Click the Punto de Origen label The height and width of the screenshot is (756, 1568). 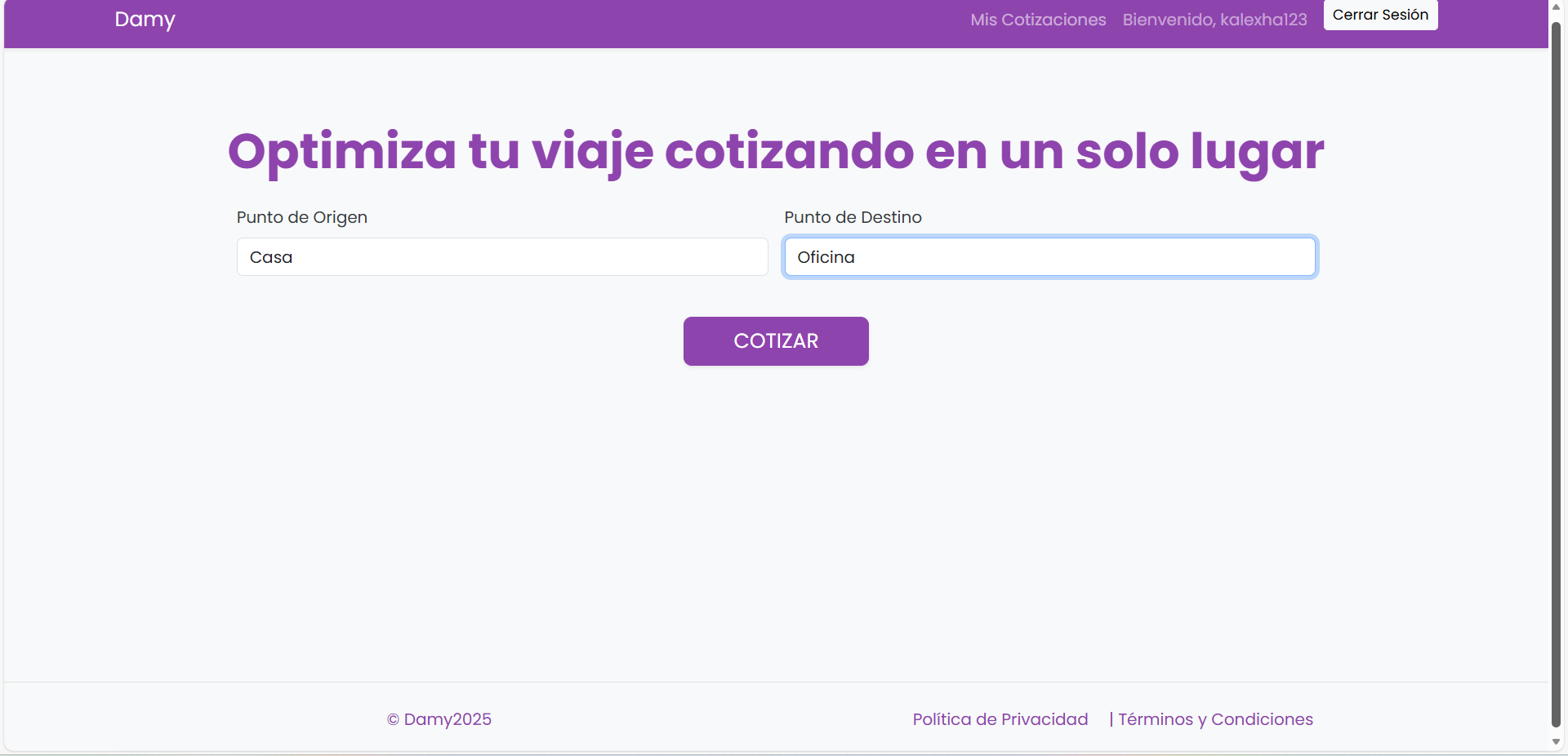click(302, 217)
